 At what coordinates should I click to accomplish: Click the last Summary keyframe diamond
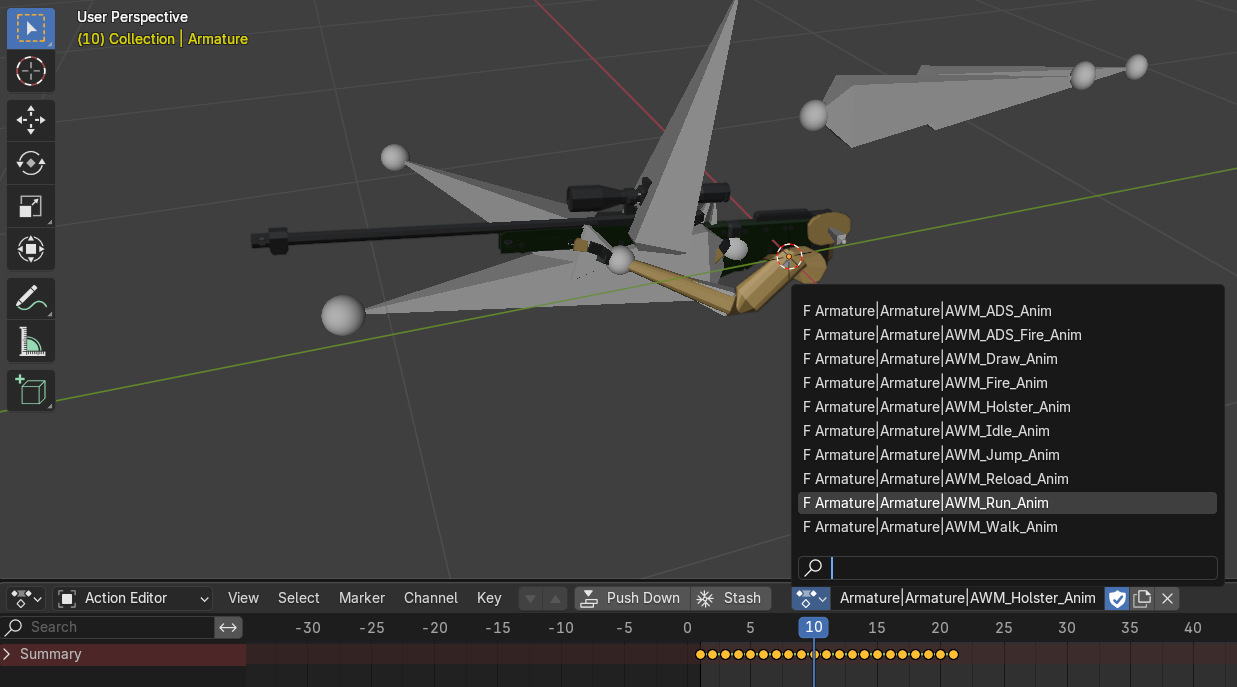coord(953,654)
